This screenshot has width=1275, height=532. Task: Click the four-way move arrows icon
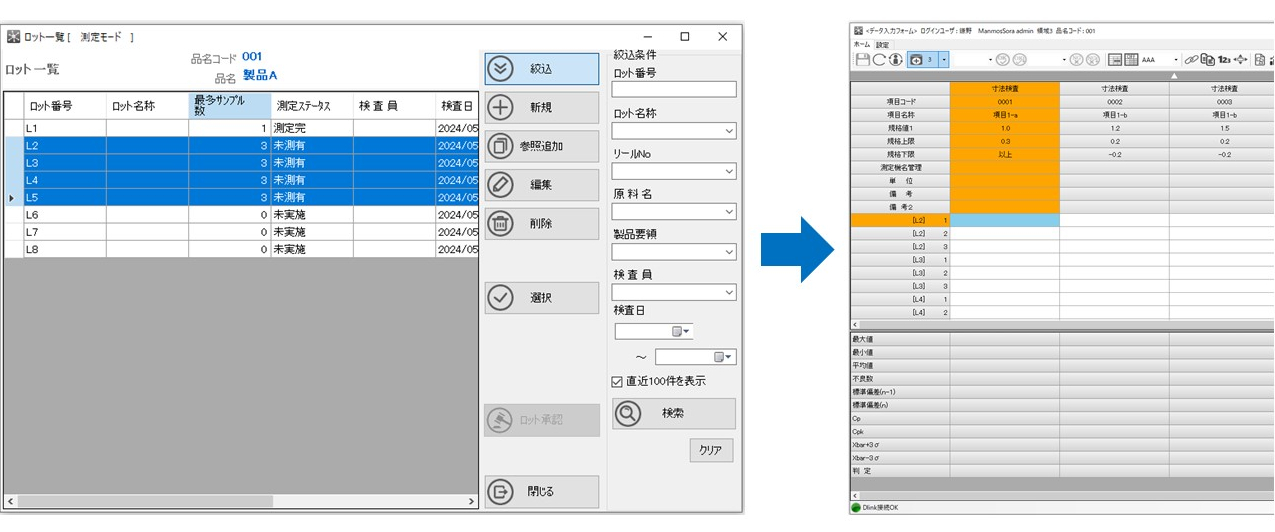click(x=1241, y=60)
